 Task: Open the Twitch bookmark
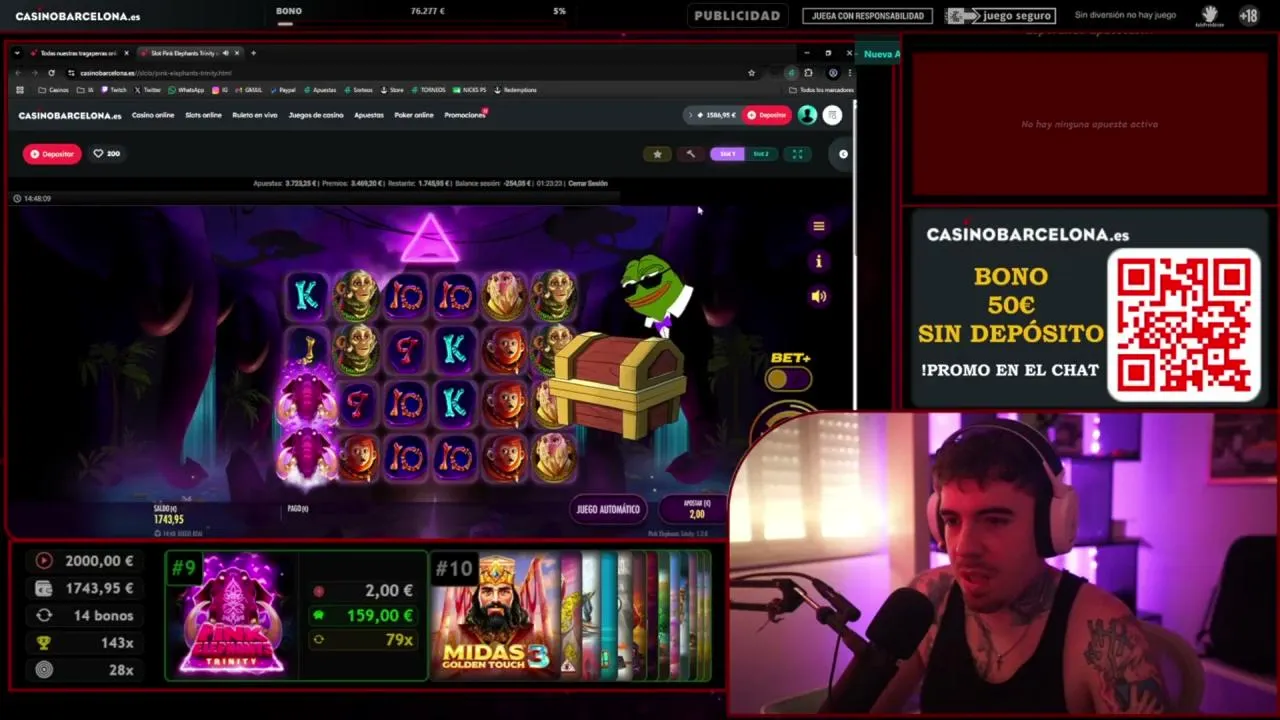coord(114,90)
